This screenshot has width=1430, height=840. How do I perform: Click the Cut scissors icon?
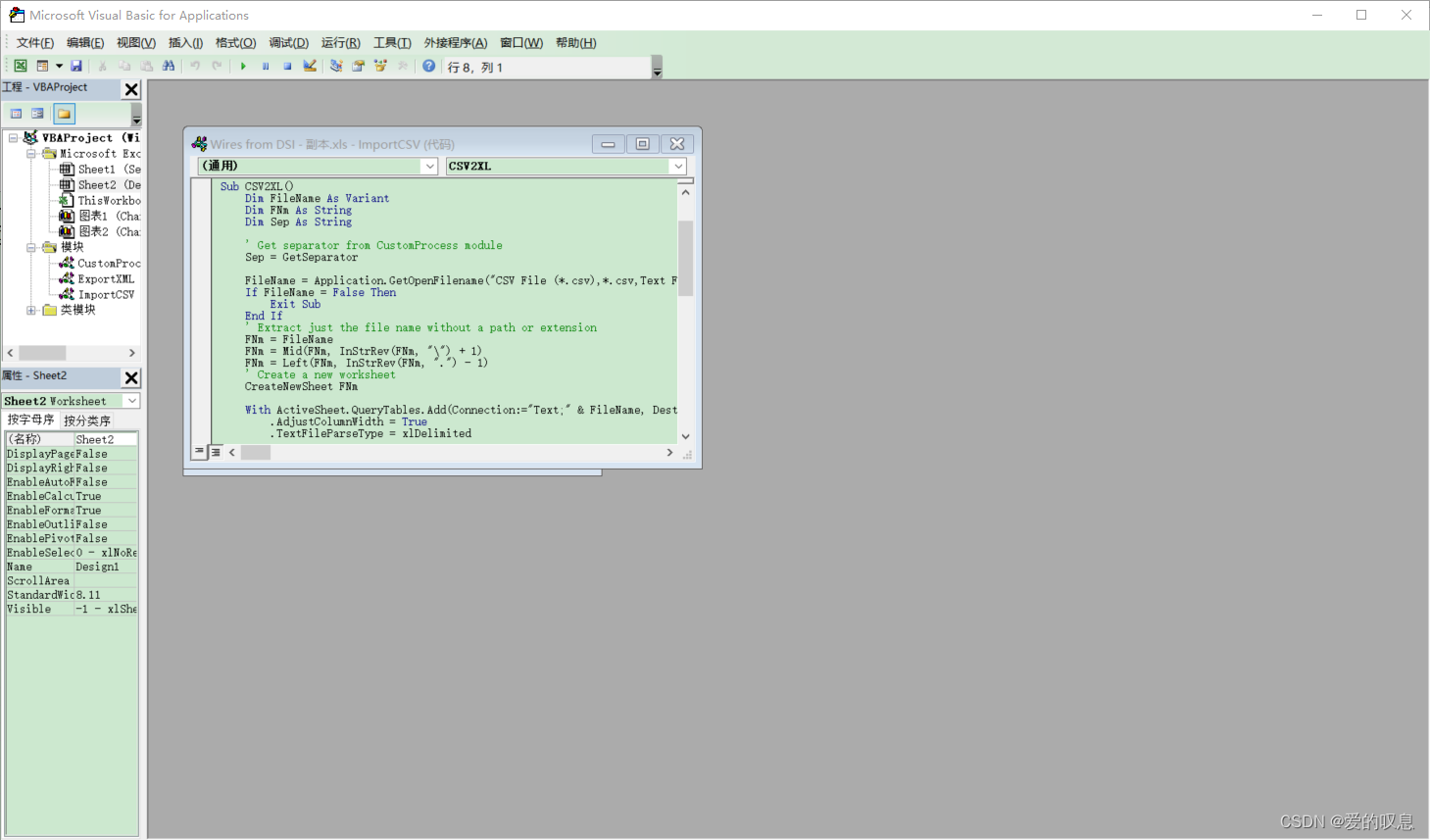coord(102,66)
